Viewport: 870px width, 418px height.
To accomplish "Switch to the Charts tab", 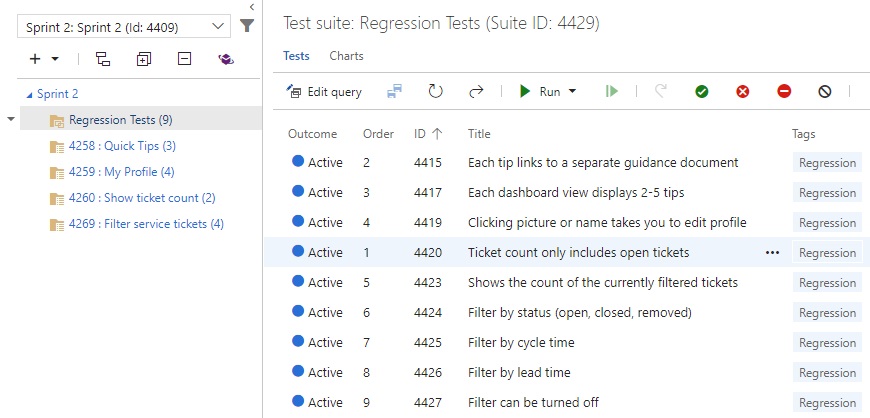I will 346,56.
